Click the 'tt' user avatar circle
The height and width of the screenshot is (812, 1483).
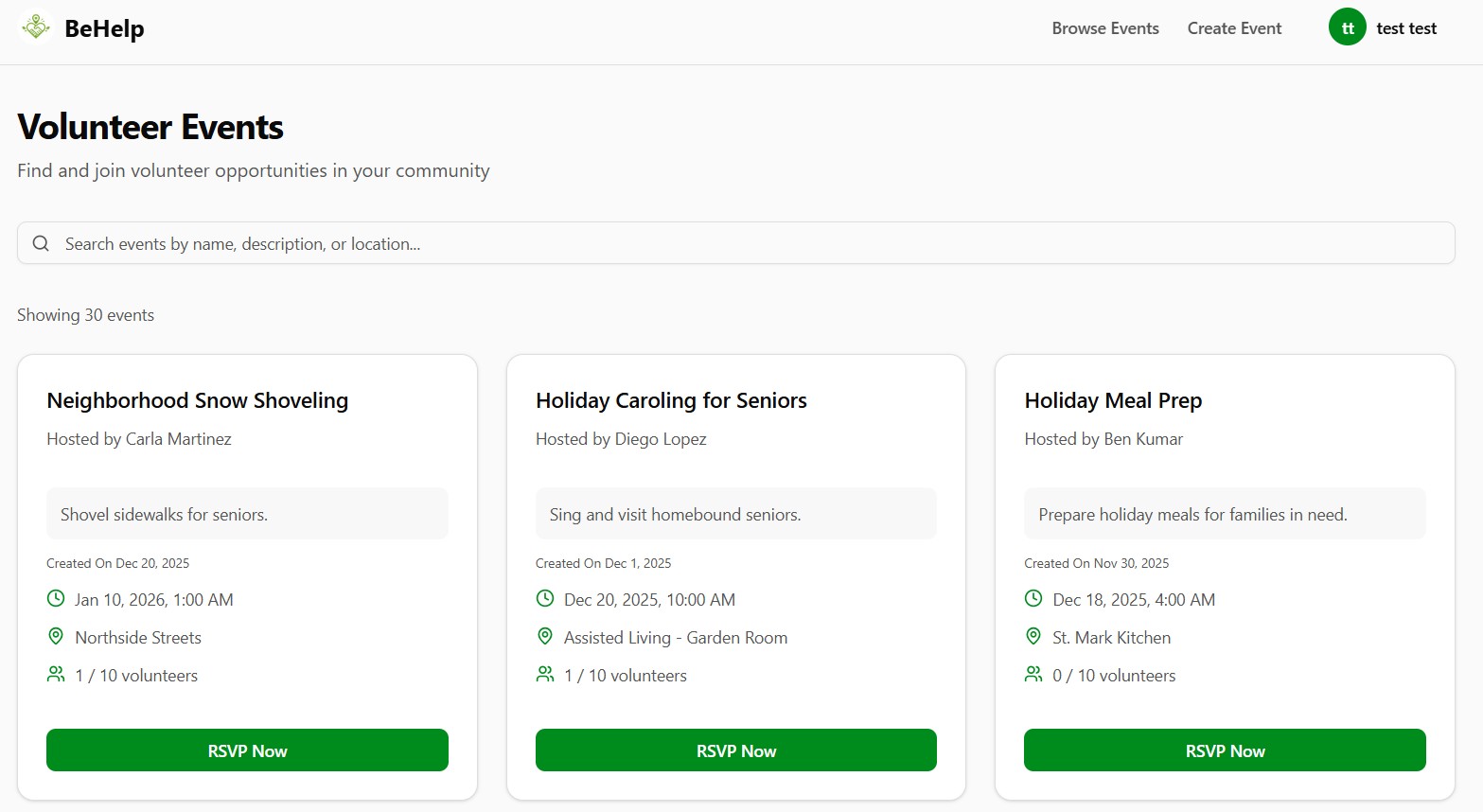[x=1347, y=28]
